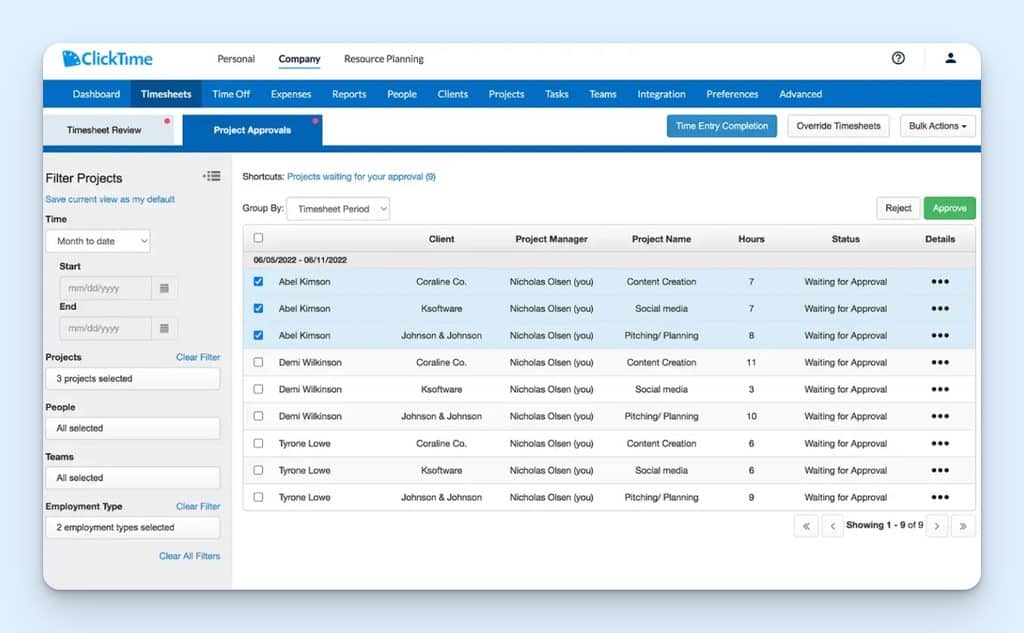Click the Reject button
Screen dimensions: 1024x633
click(x=898, y=208)
